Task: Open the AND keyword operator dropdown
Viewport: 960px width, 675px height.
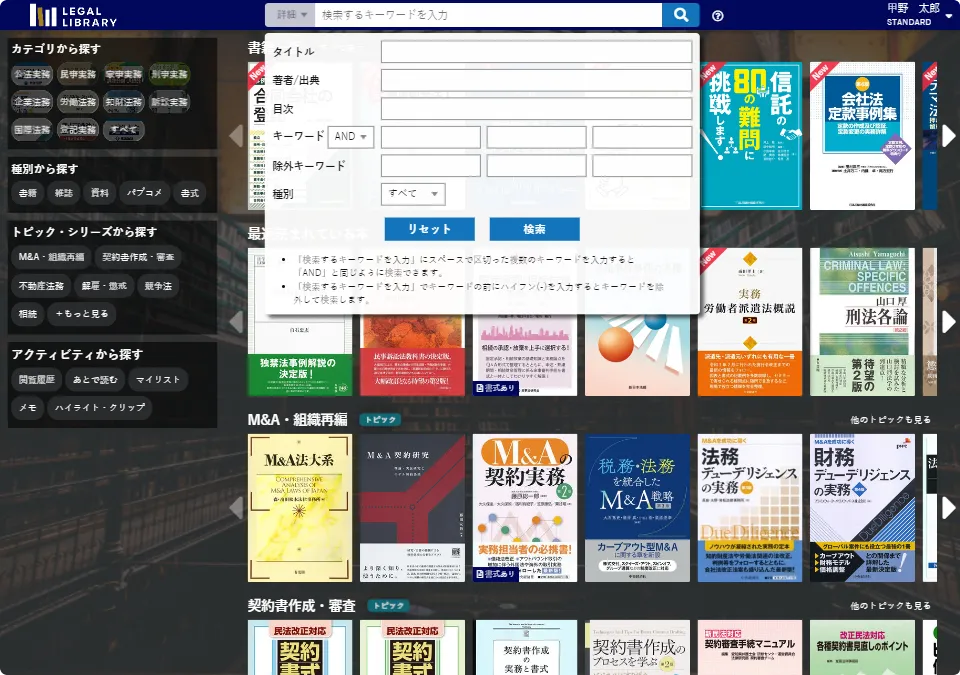Action: coord(351,137)
